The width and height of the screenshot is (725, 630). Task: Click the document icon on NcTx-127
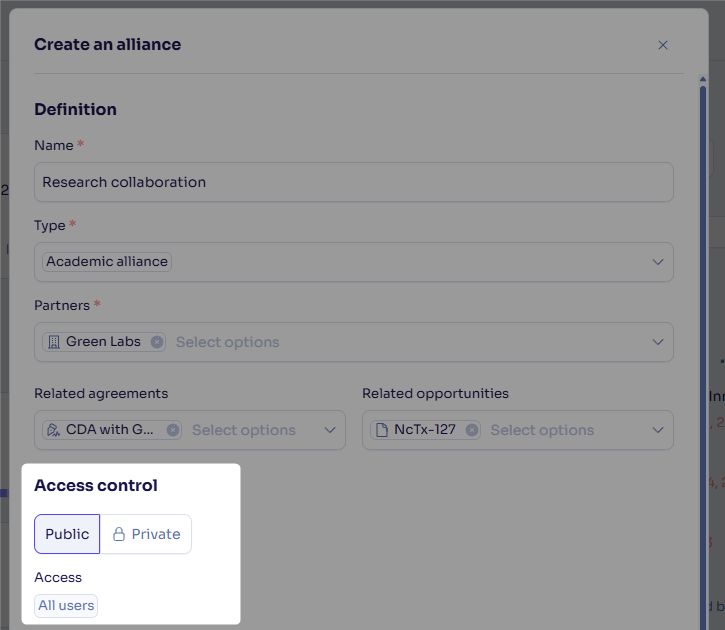click(x=382, y=430)
